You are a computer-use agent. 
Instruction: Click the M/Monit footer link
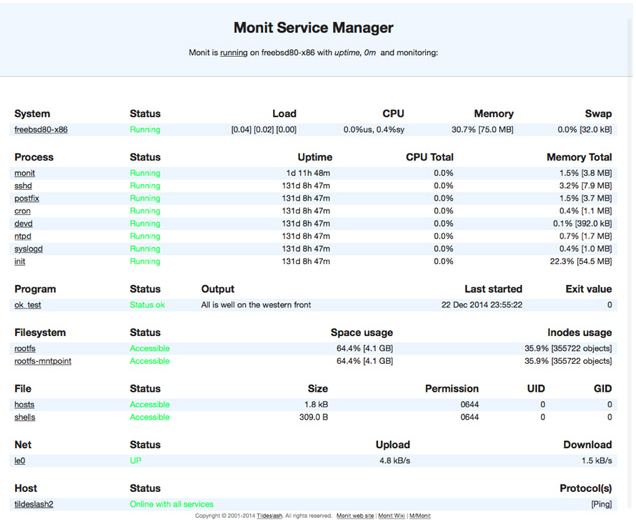coord(420,516)
